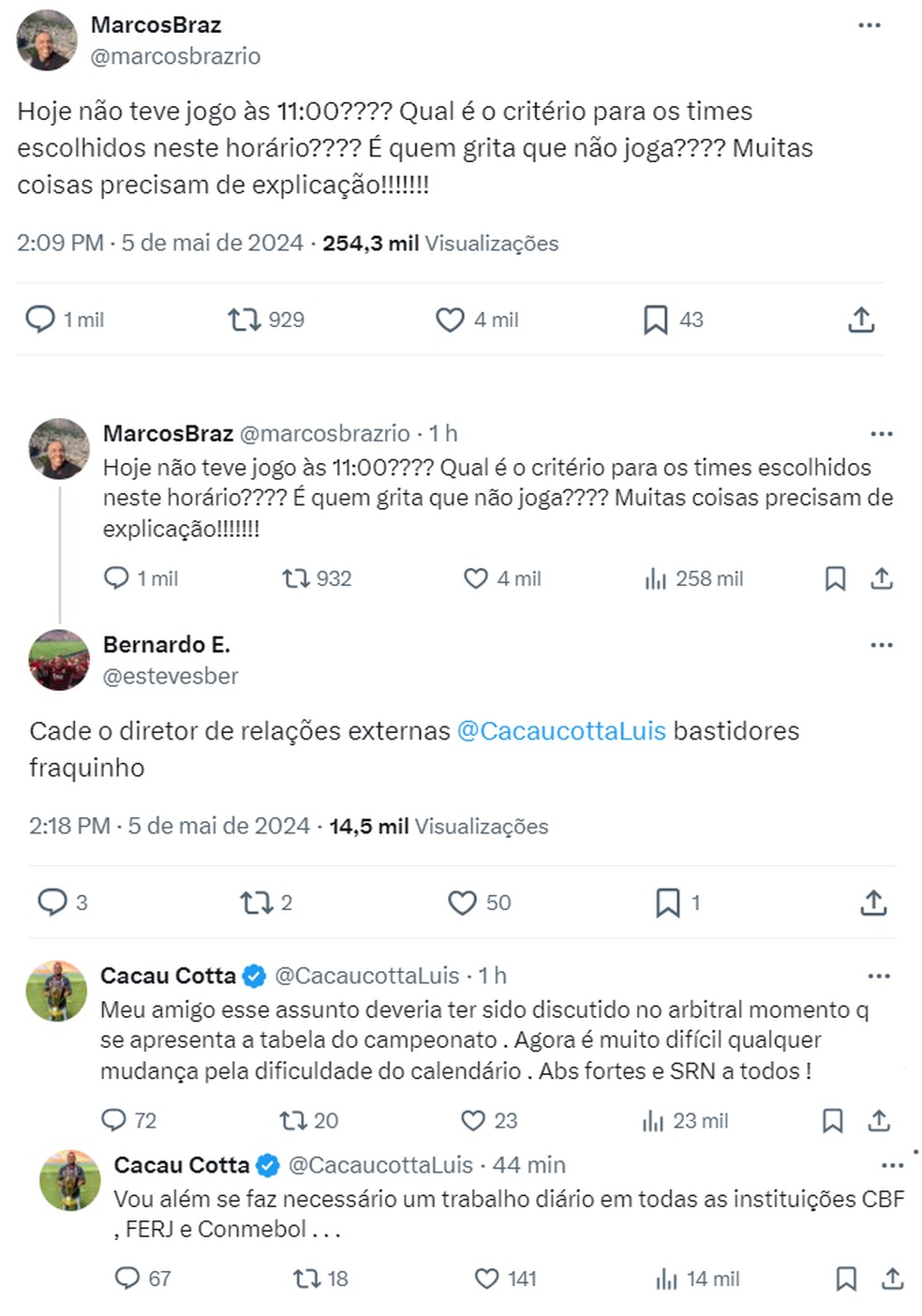Open more options menu on Bernardo E.'s tweet
This screenshot has width=922, height=1316.
[880, 643]
